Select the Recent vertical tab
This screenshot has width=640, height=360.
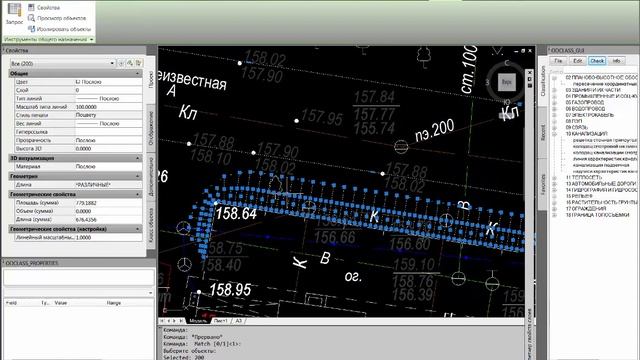[543, 133]
